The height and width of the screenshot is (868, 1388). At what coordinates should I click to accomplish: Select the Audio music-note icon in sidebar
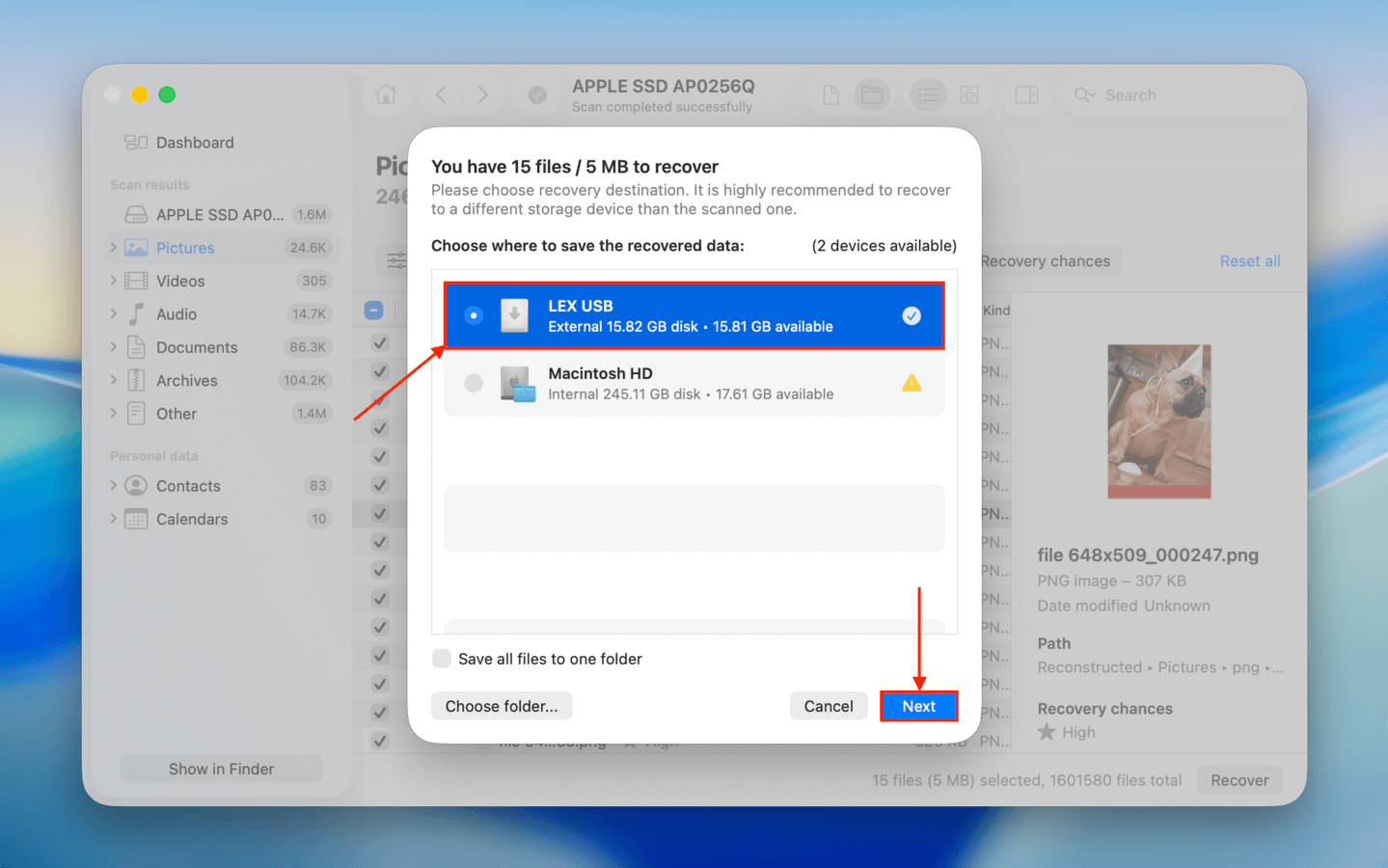pos(134,313)
